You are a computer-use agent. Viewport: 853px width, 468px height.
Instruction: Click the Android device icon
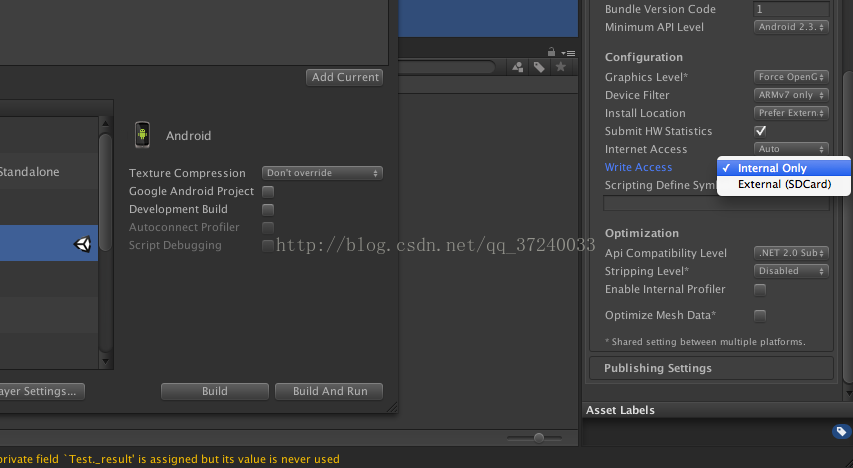(x=142, y=134)
